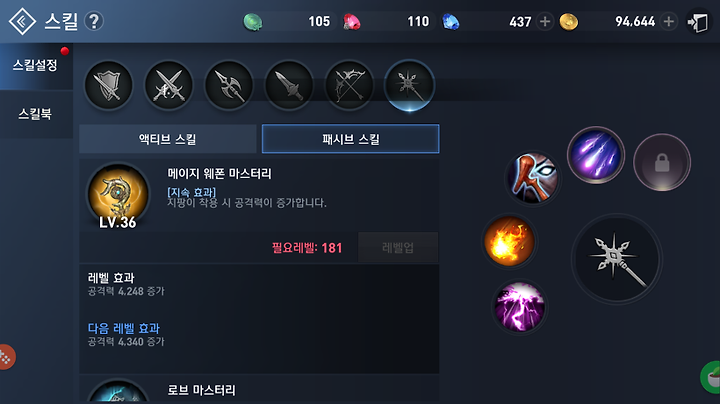
Task: Select the bow and arrow weapon icon
Action: click(349, 85)
